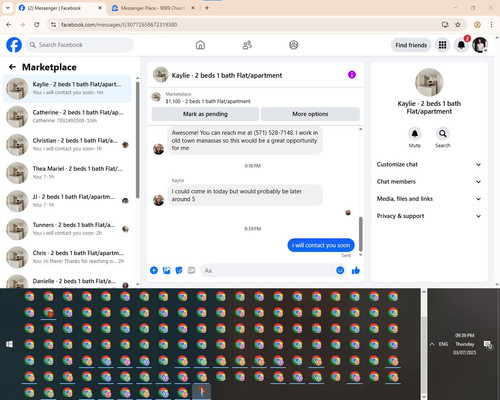This screenshot has width=500, height=400.
Task: Expand the Chat members section
Action: (x=429, y=182)
